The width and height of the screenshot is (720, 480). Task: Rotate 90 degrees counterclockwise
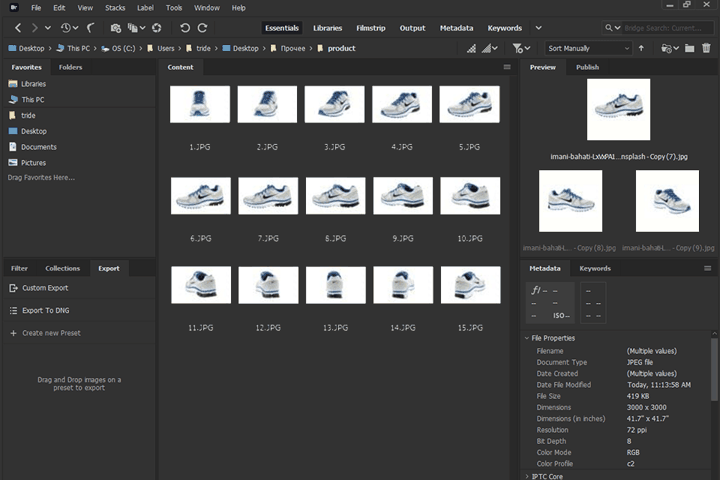click(x=185, y=28)
